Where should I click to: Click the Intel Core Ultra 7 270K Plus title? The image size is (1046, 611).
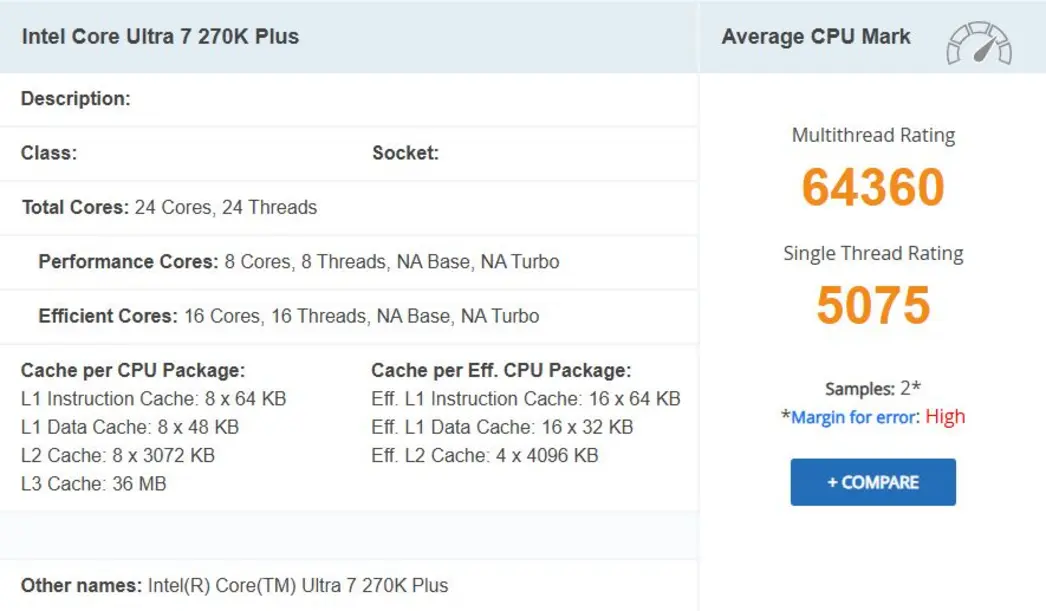(x=160, y=36)
